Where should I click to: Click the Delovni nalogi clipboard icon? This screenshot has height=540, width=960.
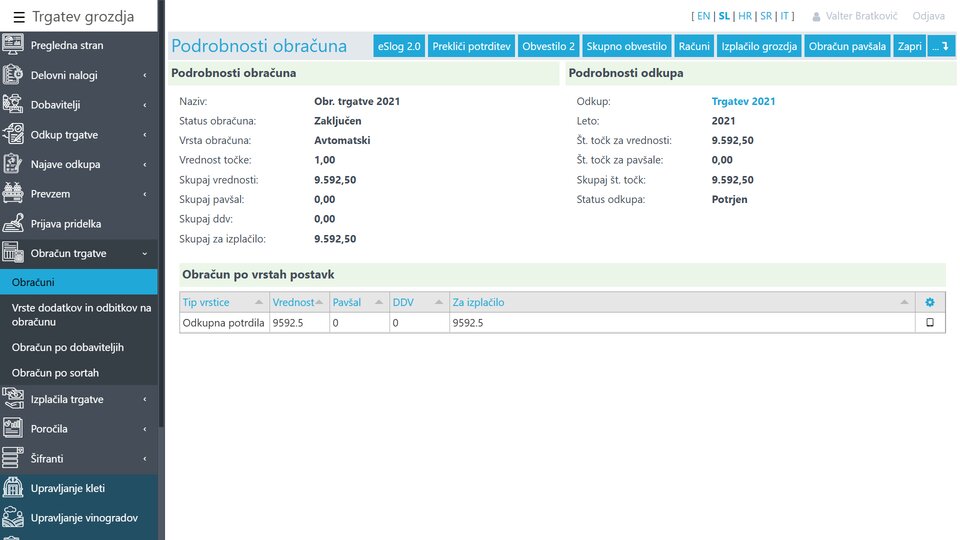click(13, 75)
